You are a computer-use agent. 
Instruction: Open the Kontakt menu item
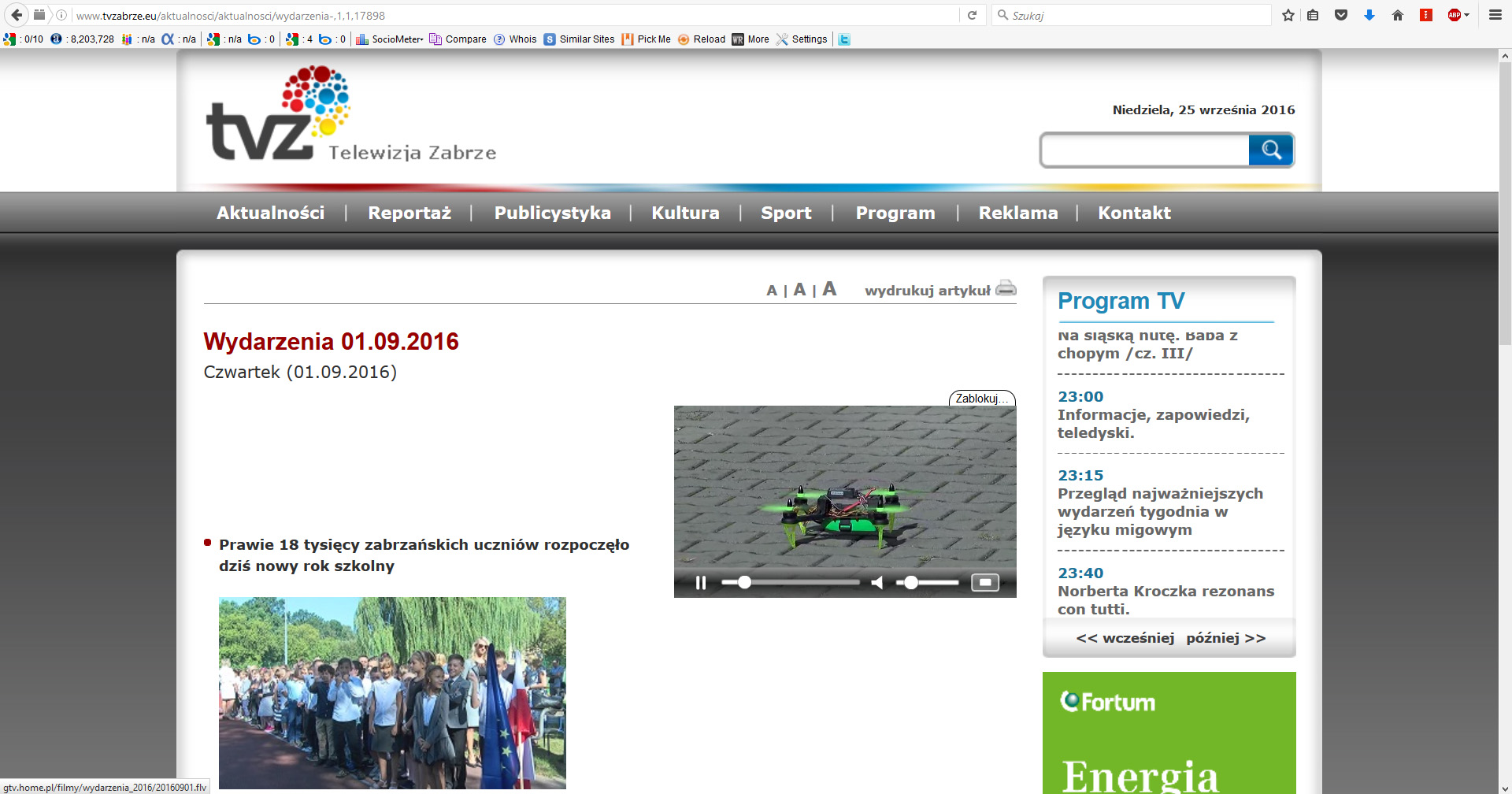point(1135,213)
